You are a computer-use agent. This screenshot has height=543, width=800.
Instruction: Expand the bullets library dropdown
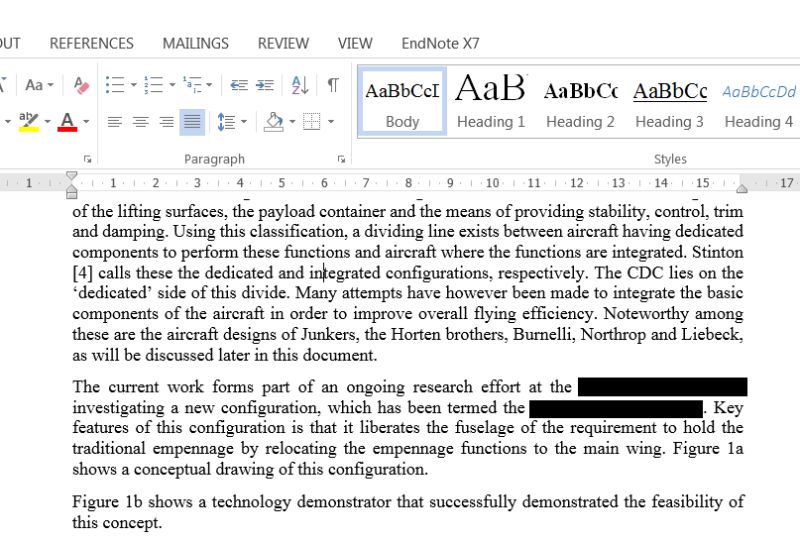tap(134, 85)
